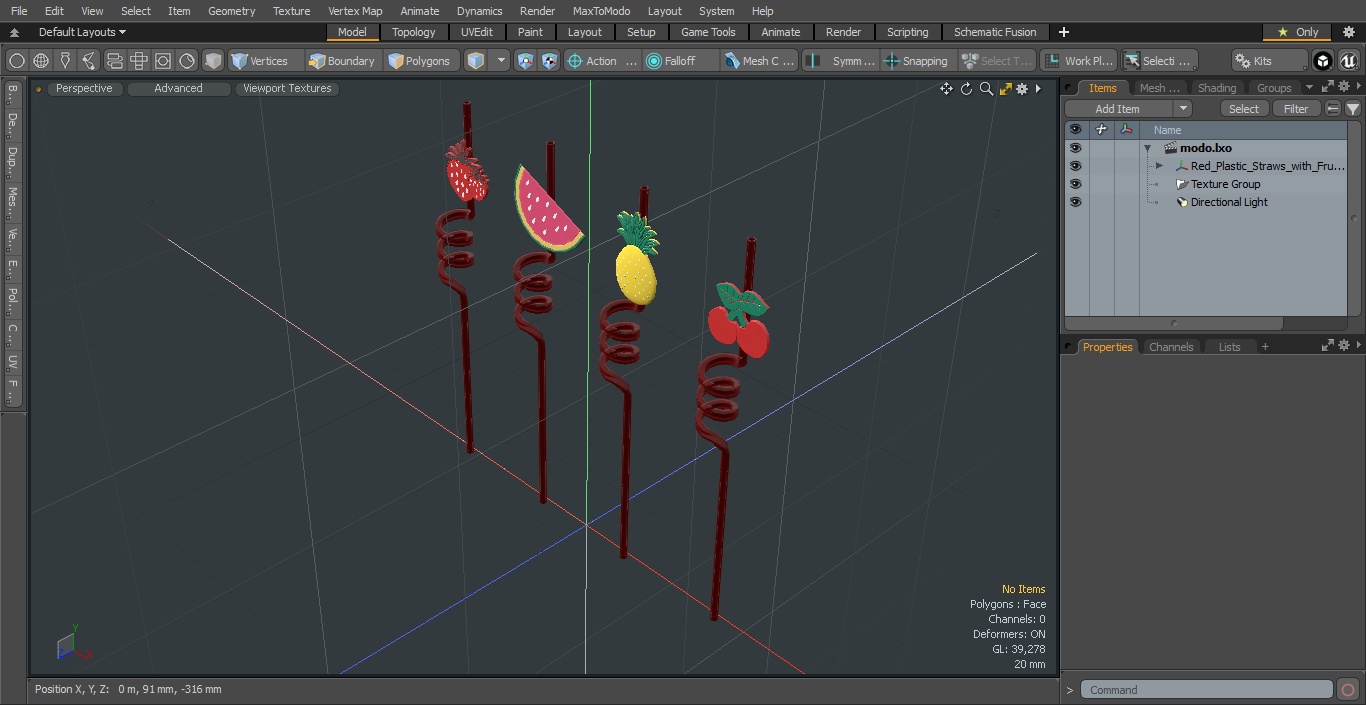This screenshot has width=1366, height=705.
Task: Switch to the UVEdit layout tab
Action: tap(477, 32)
